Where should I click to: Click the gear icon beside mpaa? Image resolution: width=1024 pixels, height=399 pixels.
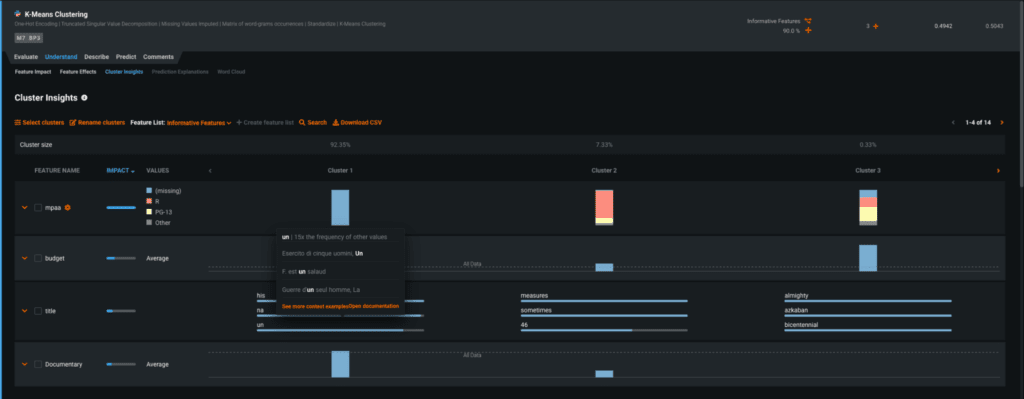point(67,208)
